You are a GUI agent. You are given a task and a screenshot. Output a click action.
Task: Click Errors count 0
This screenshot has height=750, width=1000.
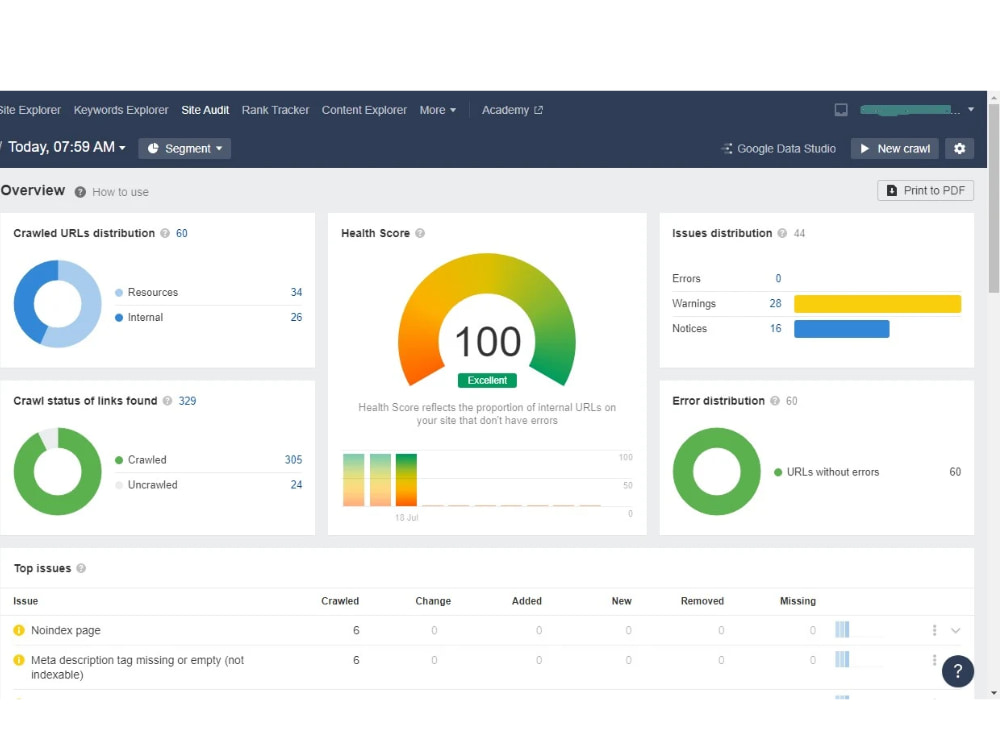click(778, 279)
